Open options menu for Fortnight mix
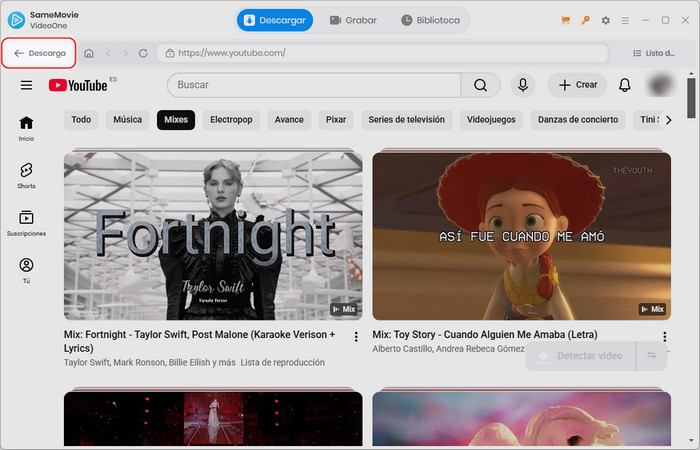 pyautogui.click(x=356, y=337)
